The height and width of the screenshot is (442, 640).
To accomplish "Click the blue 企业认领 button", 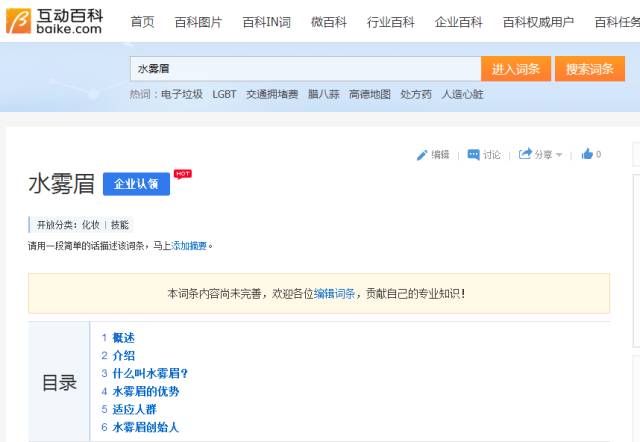I will 136,184.
